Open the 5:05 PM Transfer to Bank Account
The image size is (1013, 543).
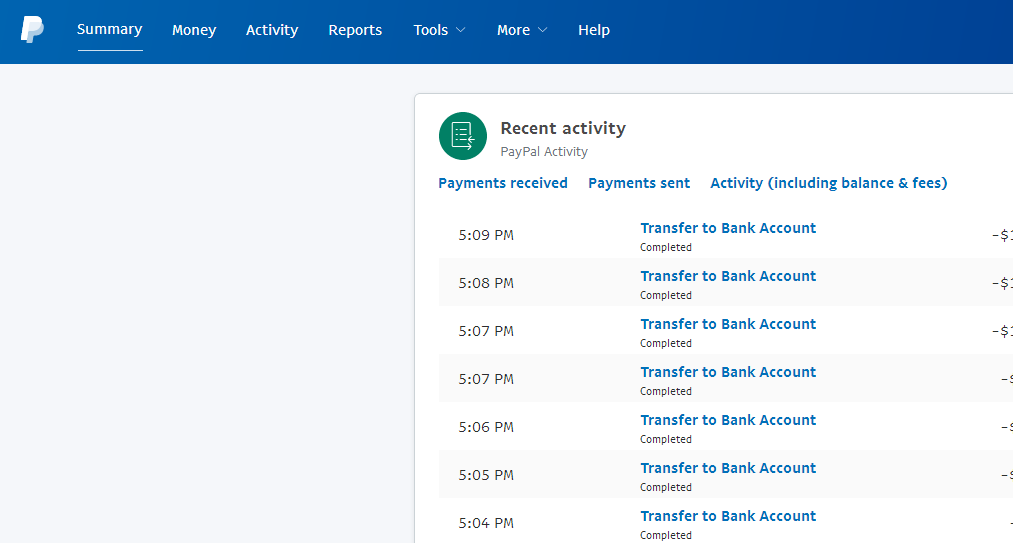[728, 468]
